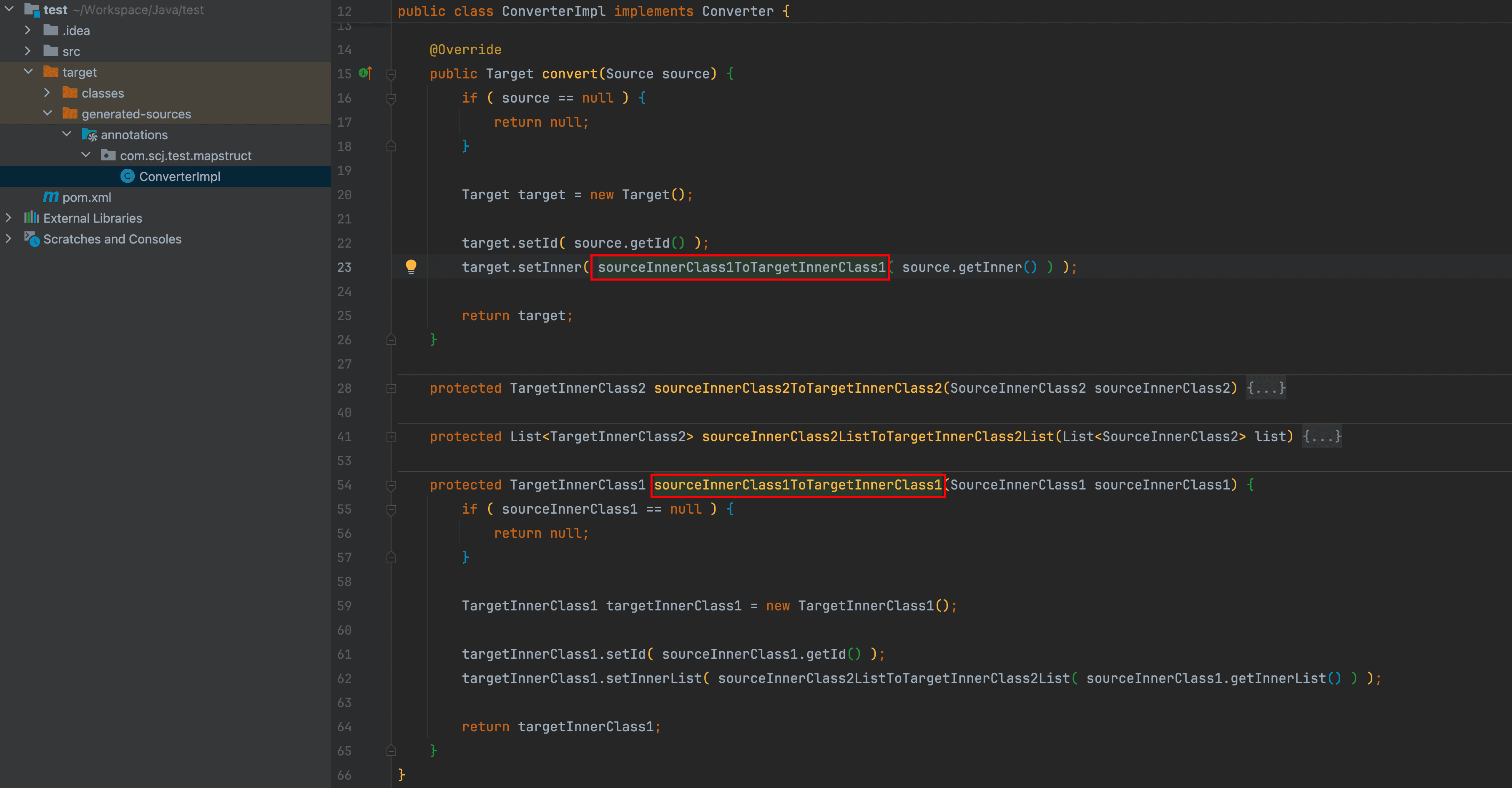Expand folded method at line 41

(x=391, y=437)
